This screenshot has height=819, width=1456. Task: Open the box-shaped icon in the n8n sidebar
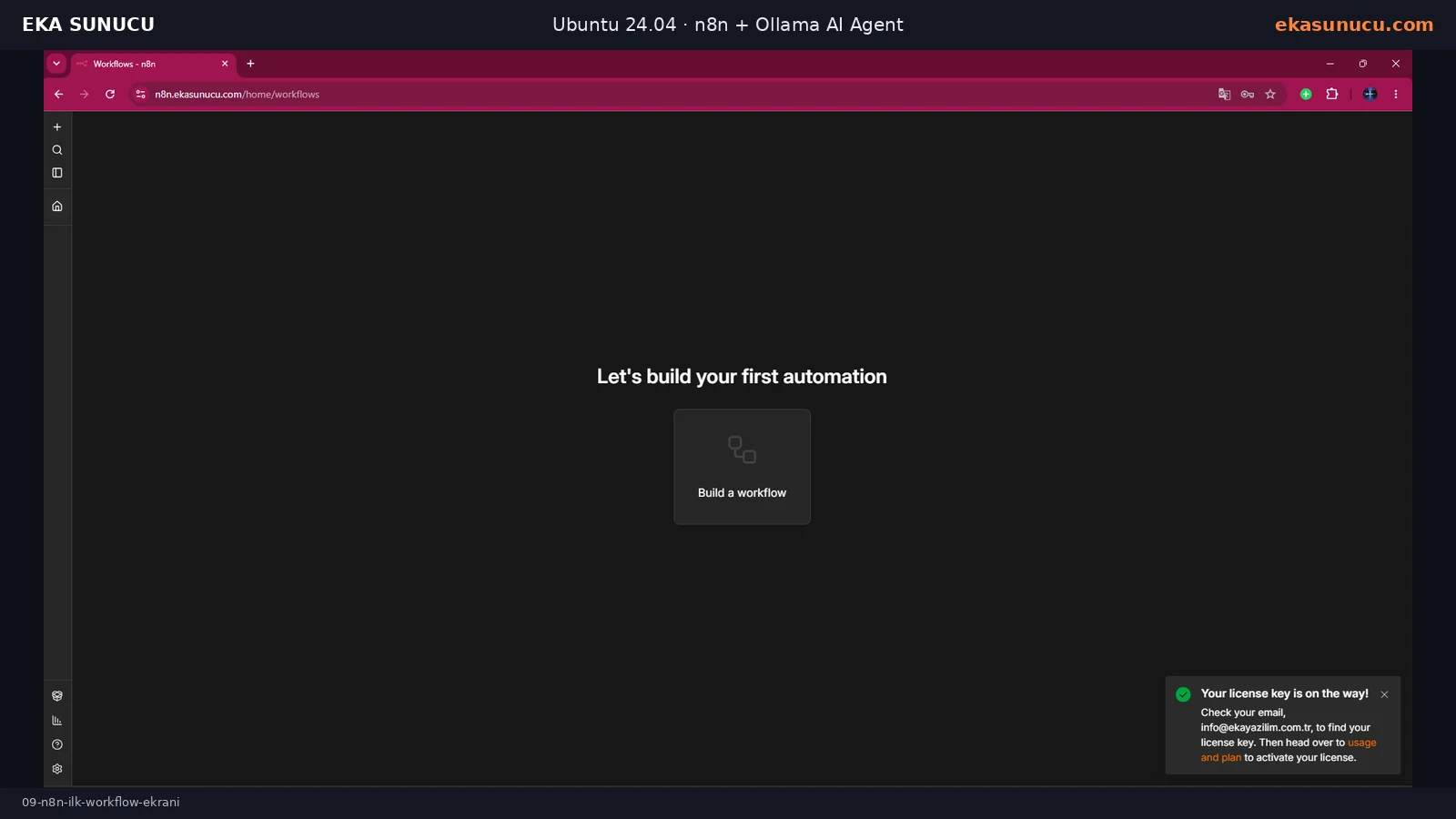point(57,696)
